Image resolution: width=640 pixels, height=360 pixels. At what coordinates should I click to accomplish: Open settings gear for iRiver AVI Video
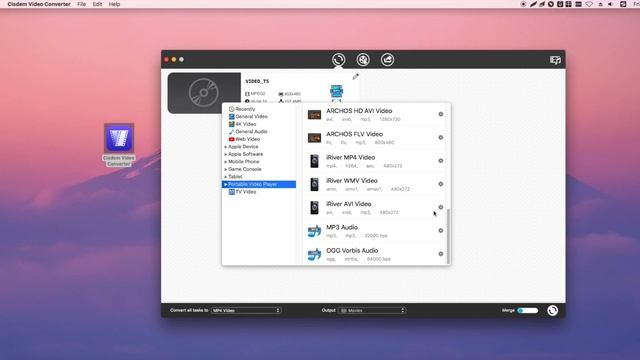click(x=440, y=207)
